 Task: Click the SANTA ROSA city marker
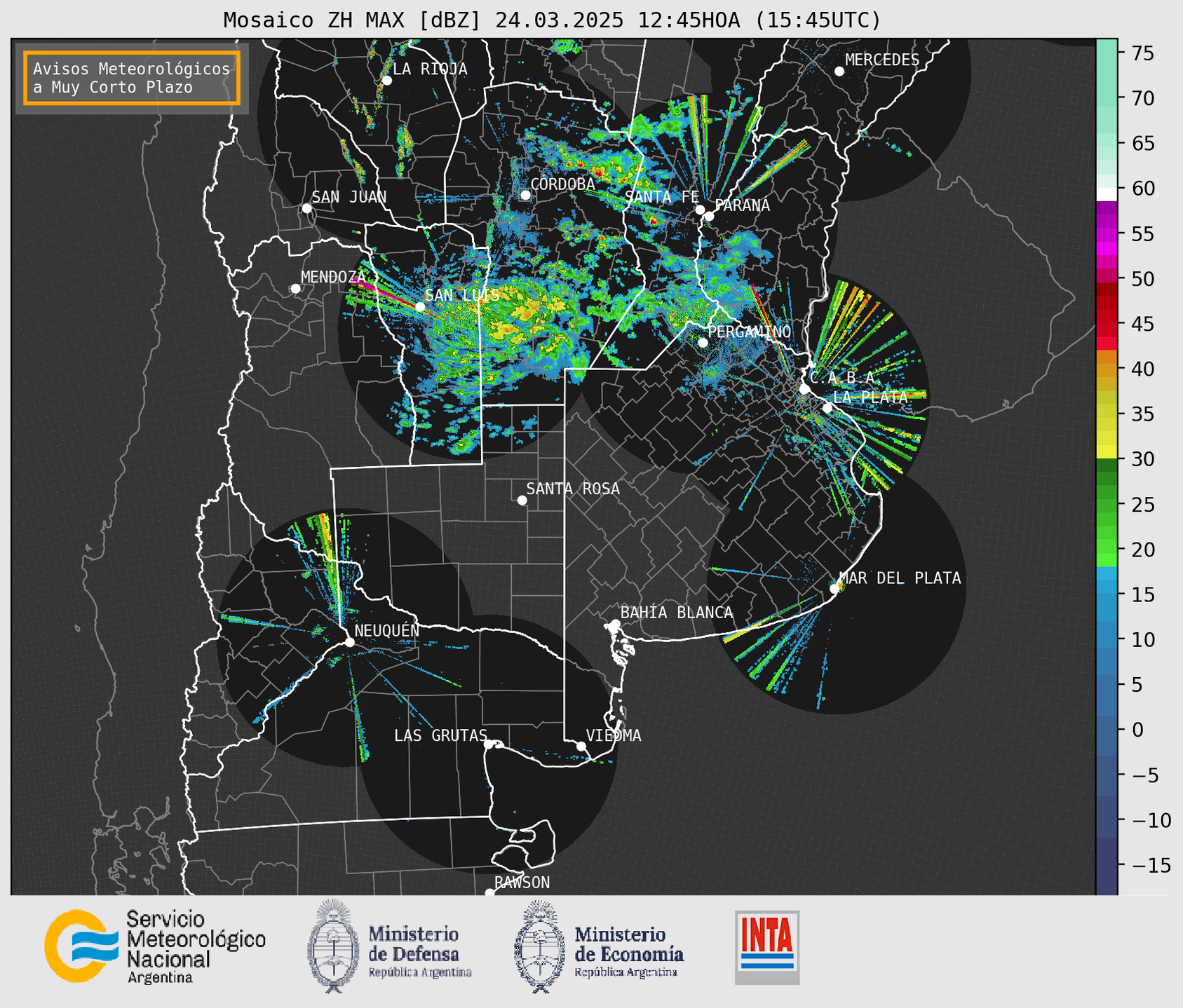point(522,500)
